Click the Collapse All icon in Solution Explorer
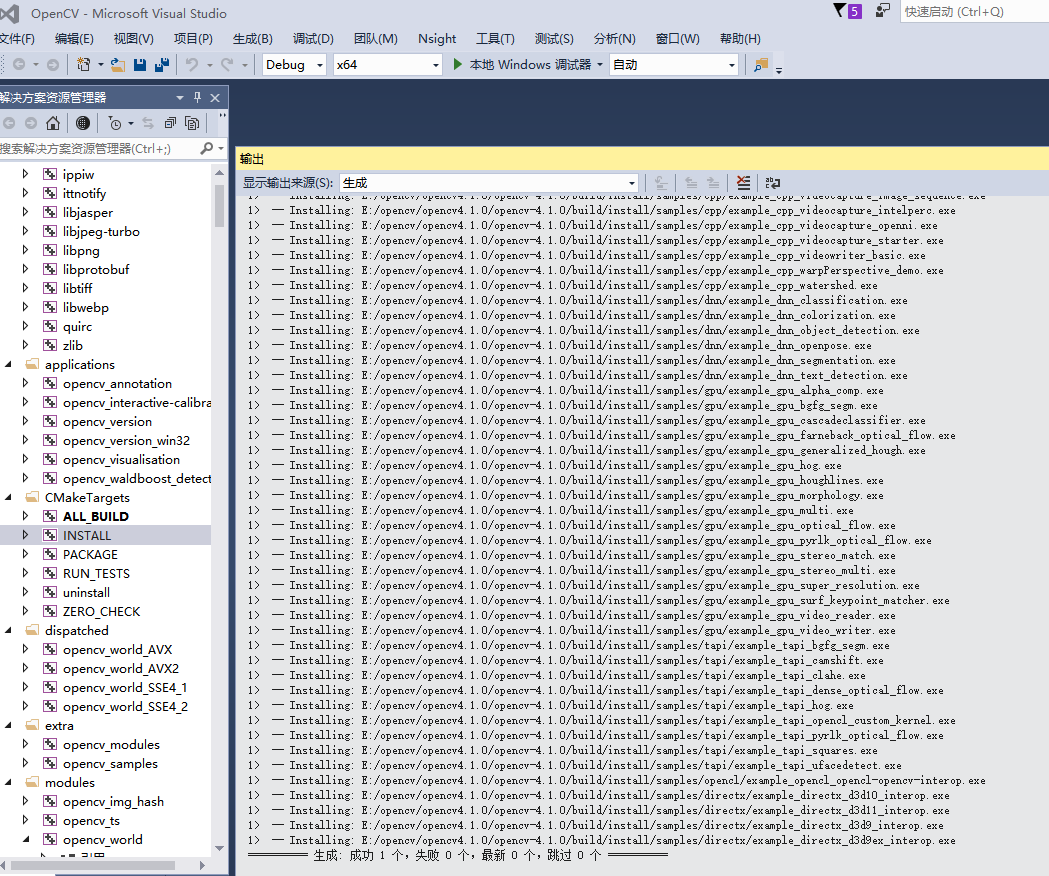 [x=170, y=123]
